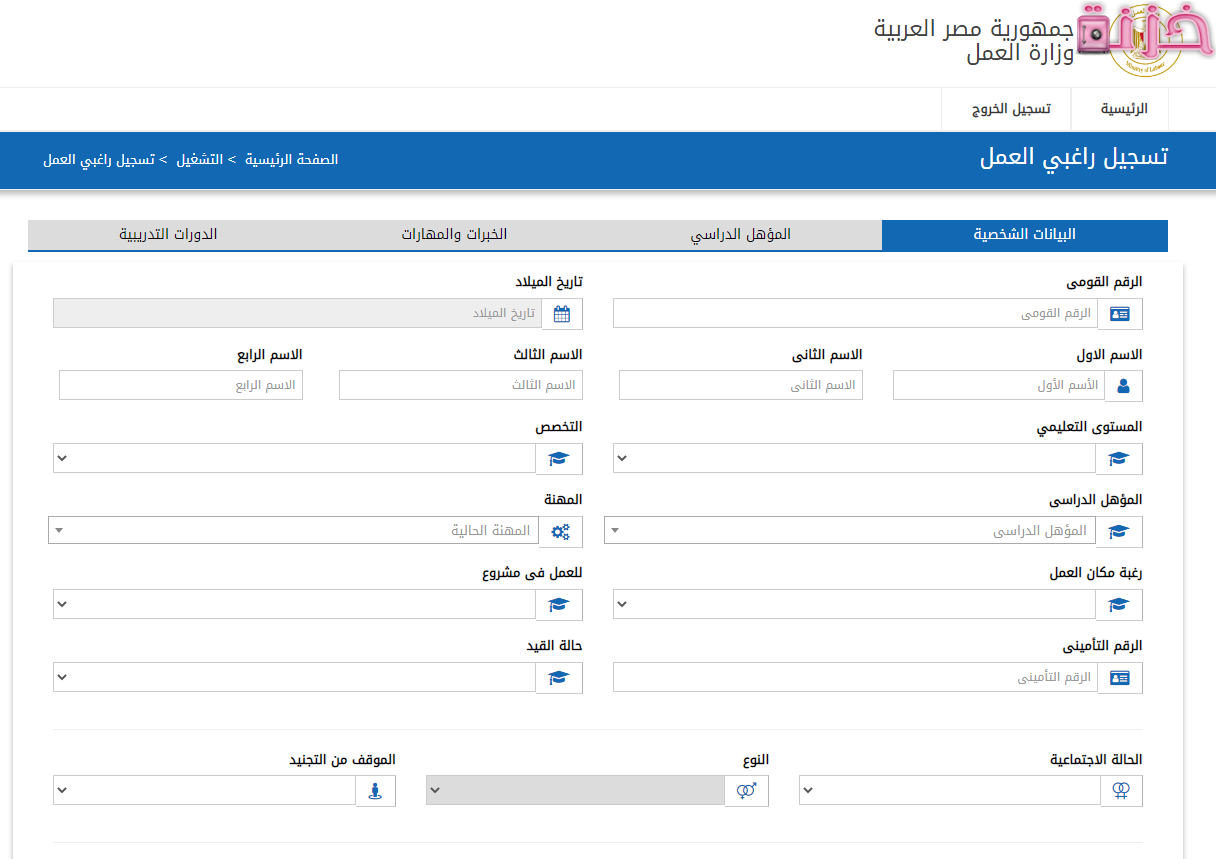Click the gender symbol icon next to النوع
This screenshot has height=859, width=1216.
[x=746, y=790]
